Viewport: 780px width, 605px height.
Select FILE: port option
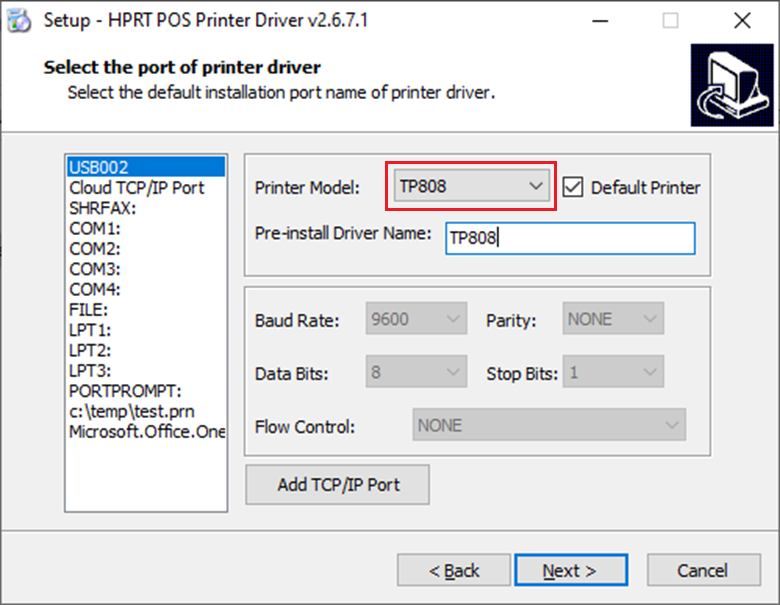click(x=88, y=310)
